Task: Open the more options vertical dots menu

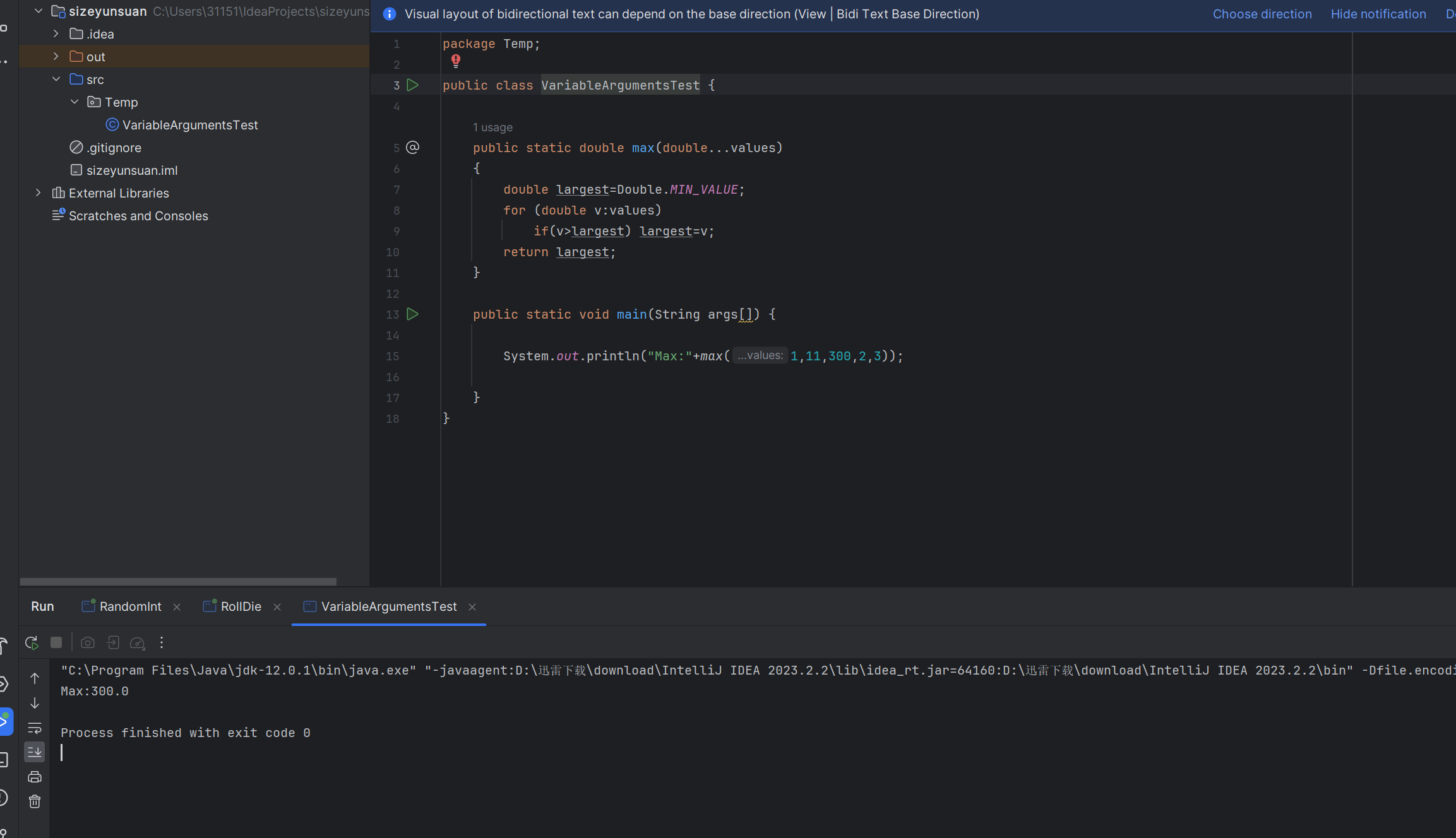Action: click(x=162, y=642)
